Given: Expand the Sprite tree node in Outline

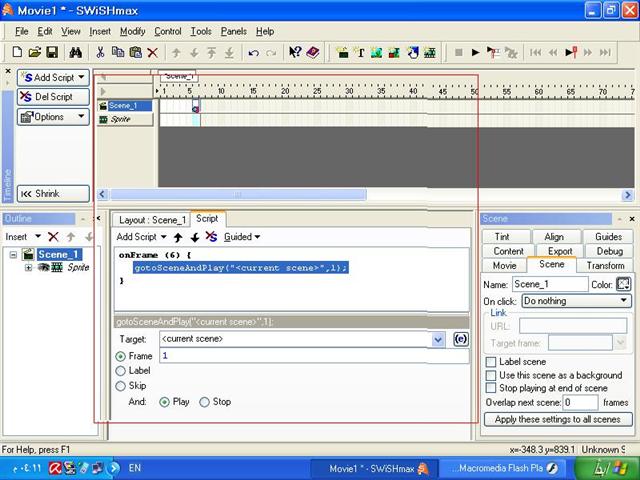Looking at the screenshot, I should pos(29,268).
